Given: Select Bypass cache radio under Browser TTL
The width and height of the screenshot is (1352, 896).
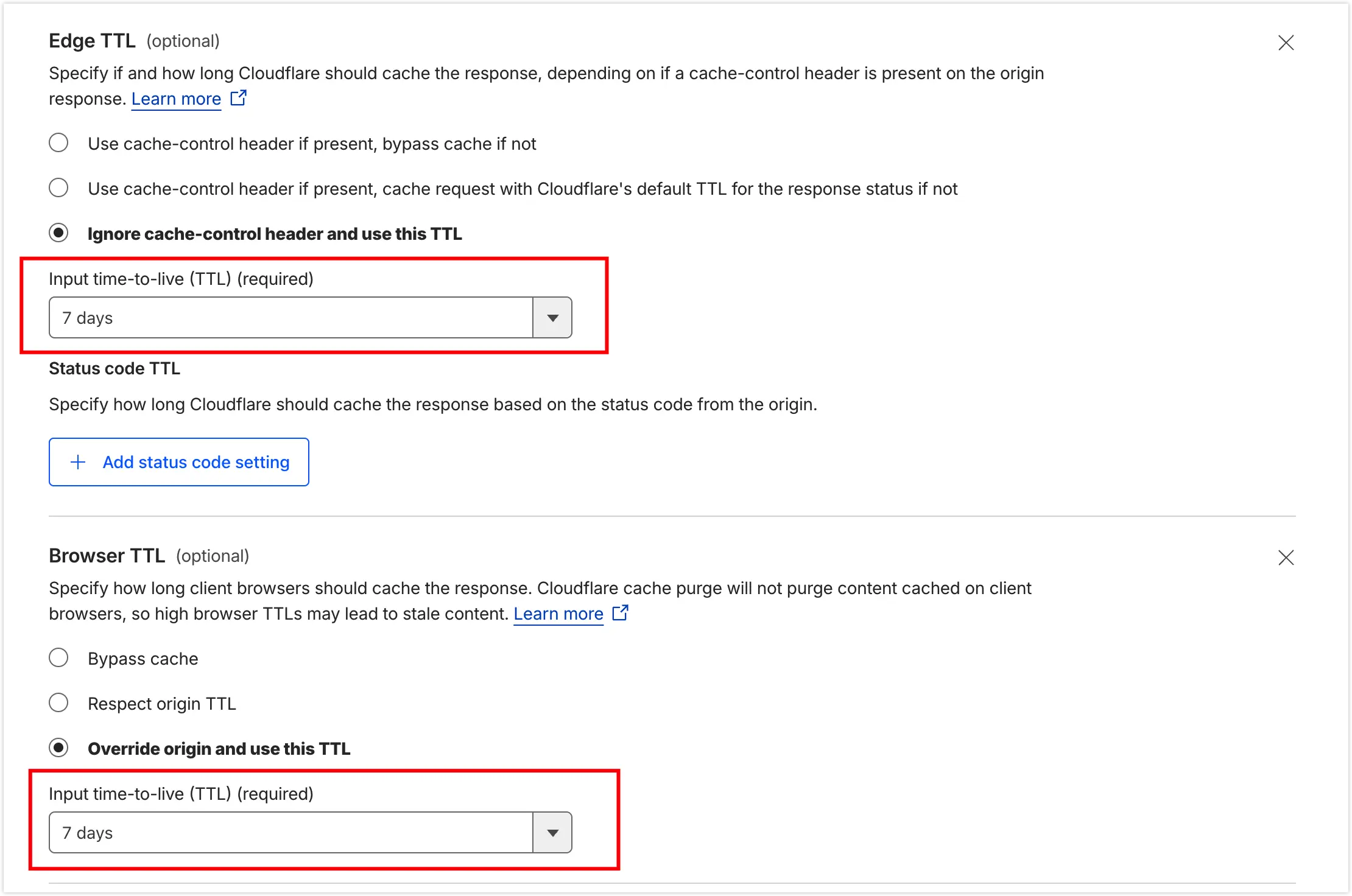Looking at the screenshot, I should tap(58, 658).
